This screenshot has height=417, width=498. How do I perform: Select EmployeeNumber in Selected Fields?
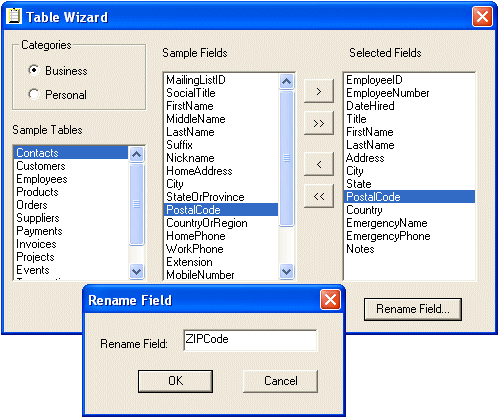point(410,93)
